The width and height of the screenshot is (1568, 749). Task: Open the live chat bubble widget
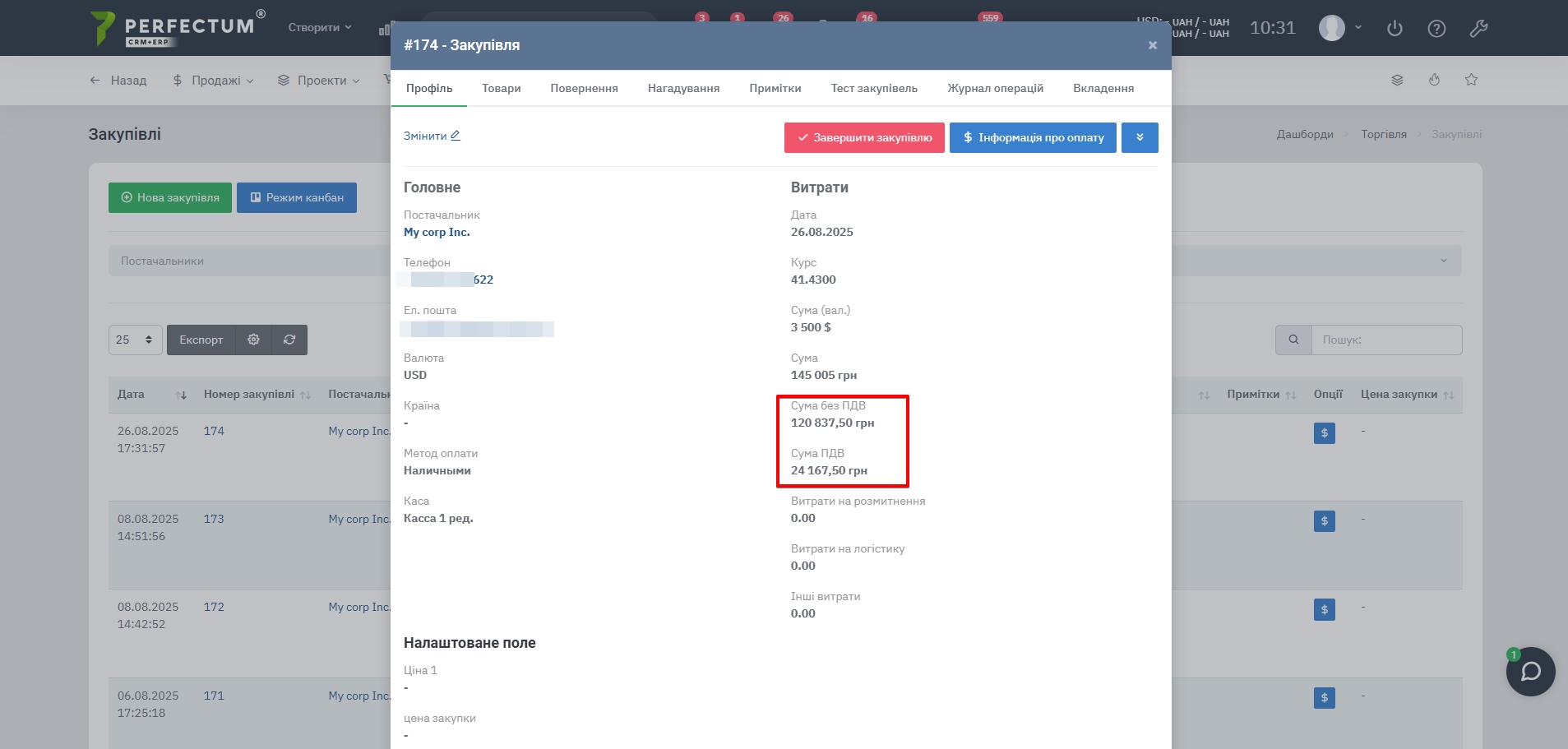[1530, 672]
